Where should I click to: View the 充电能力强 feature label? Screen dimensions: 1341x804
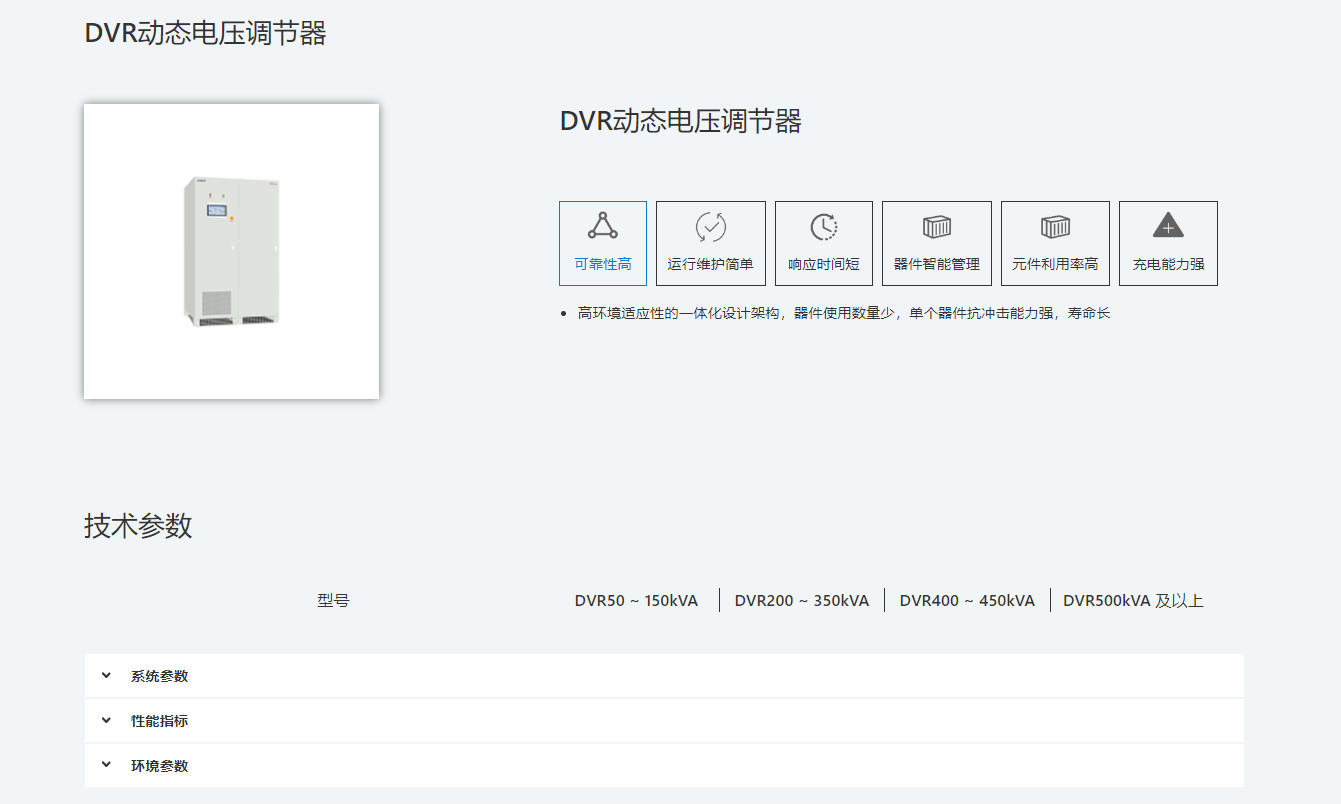pos(1167,265)
